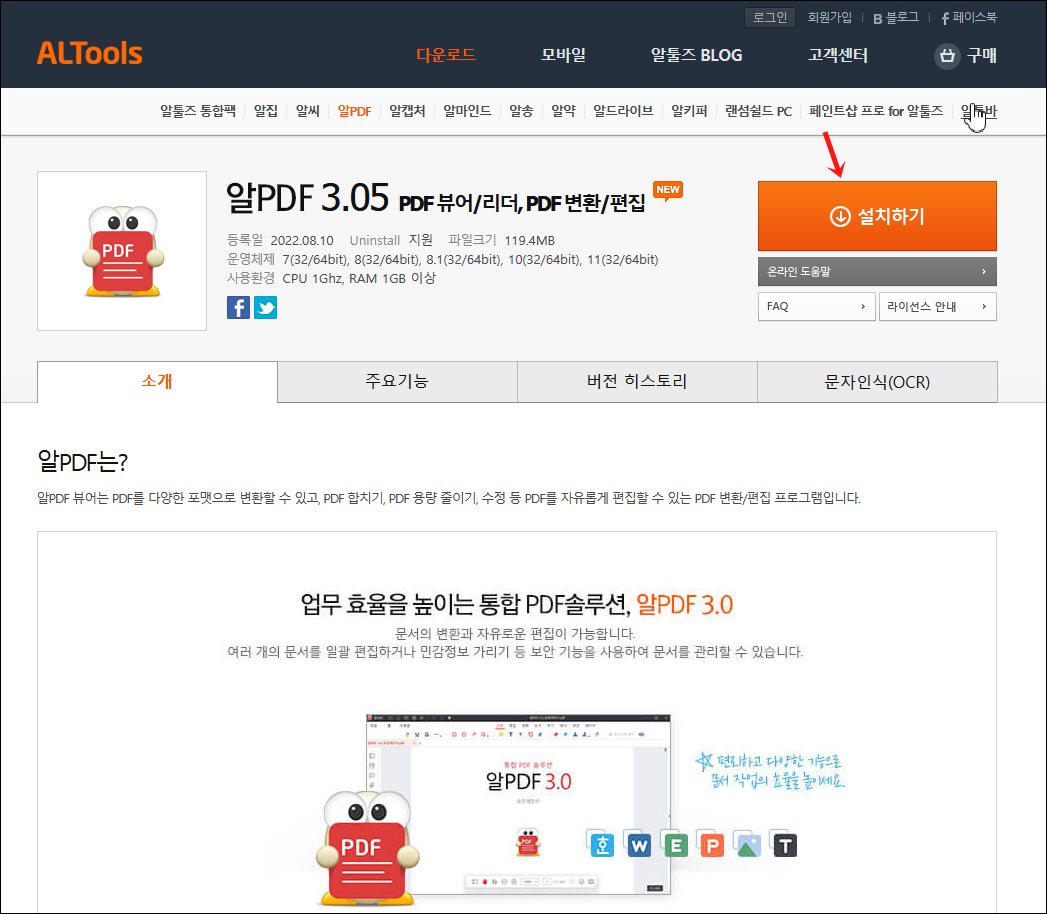Screen dimensions: 1047x914
Task: Click the PowerPoint format icon
Action: [x=712, y=845]
